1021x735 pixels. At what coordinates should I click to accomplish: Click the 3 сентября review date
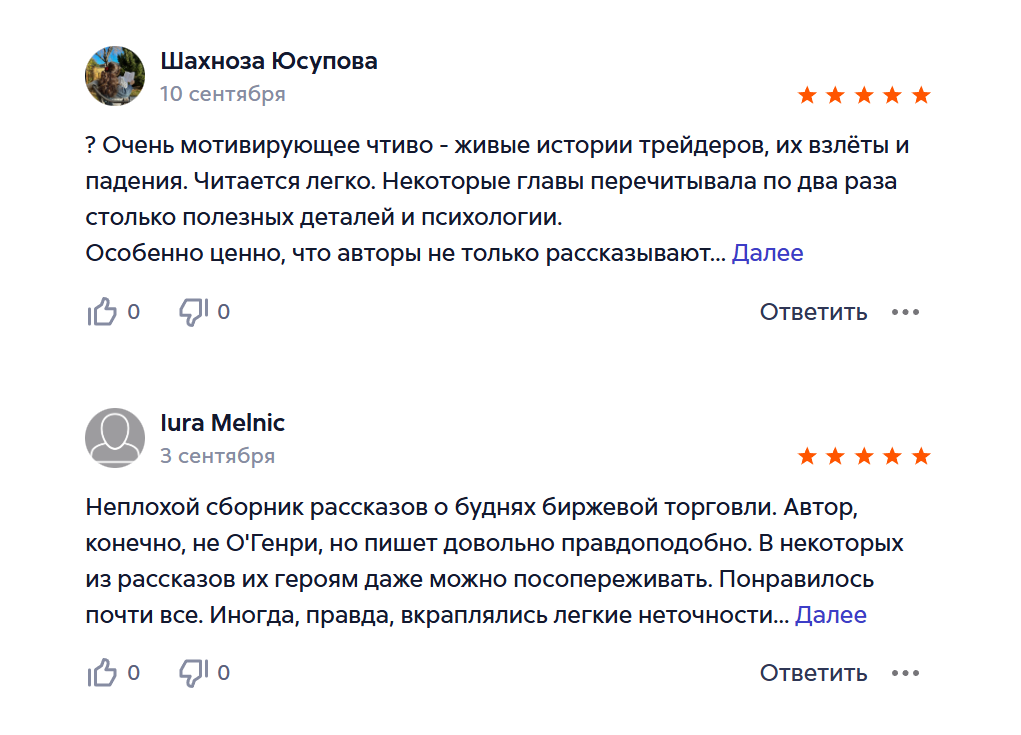217,456
